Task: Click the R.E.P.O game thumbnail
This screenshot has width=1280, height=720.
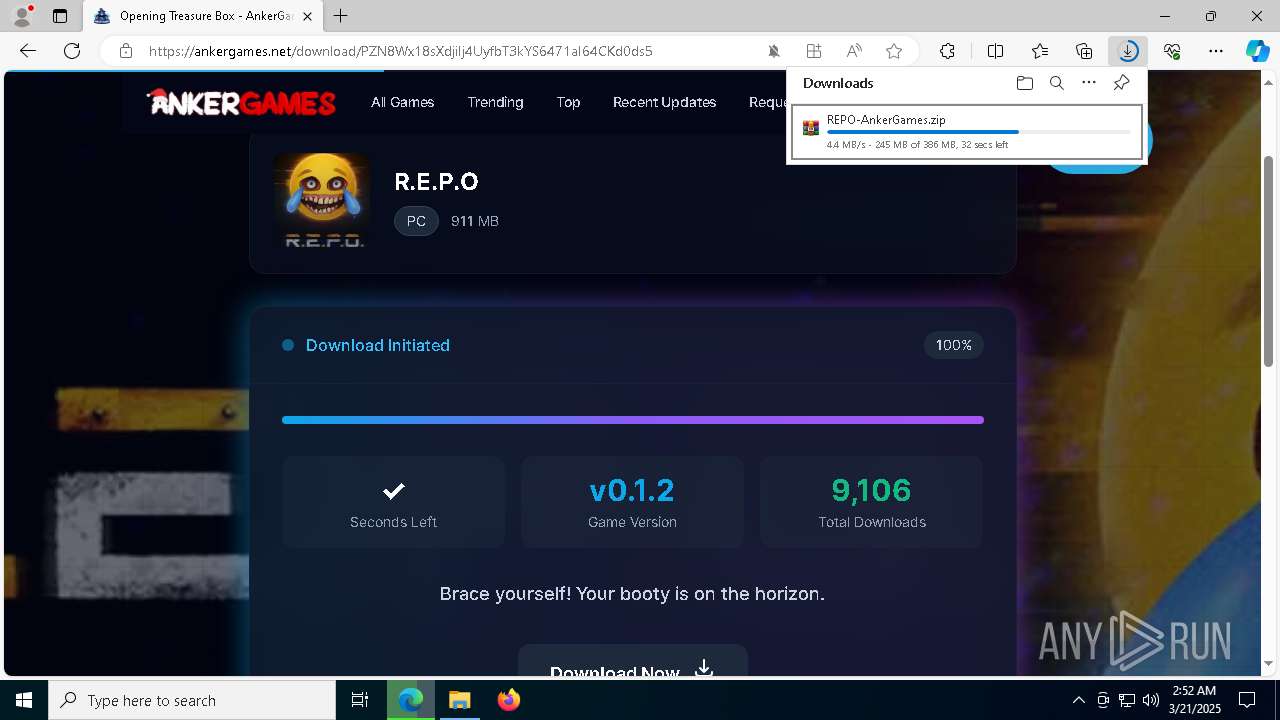Action: [322, 200]
